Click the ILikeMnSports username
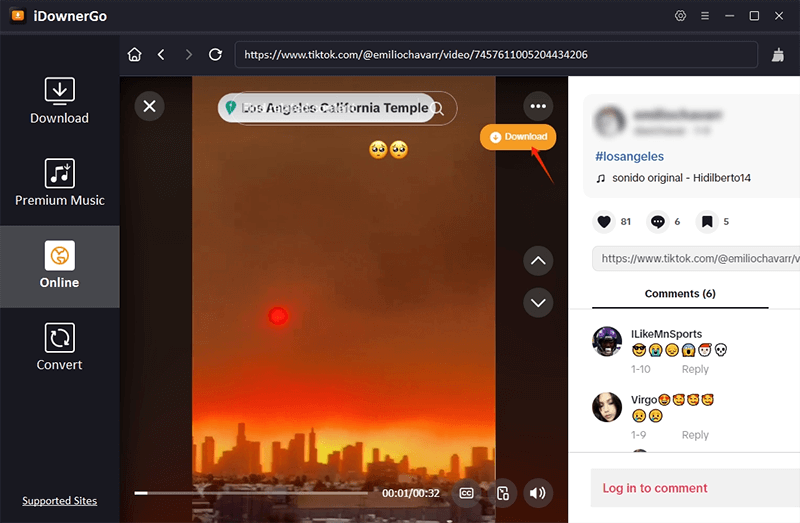The image size is (800, 523). click(x=666, y=334)
